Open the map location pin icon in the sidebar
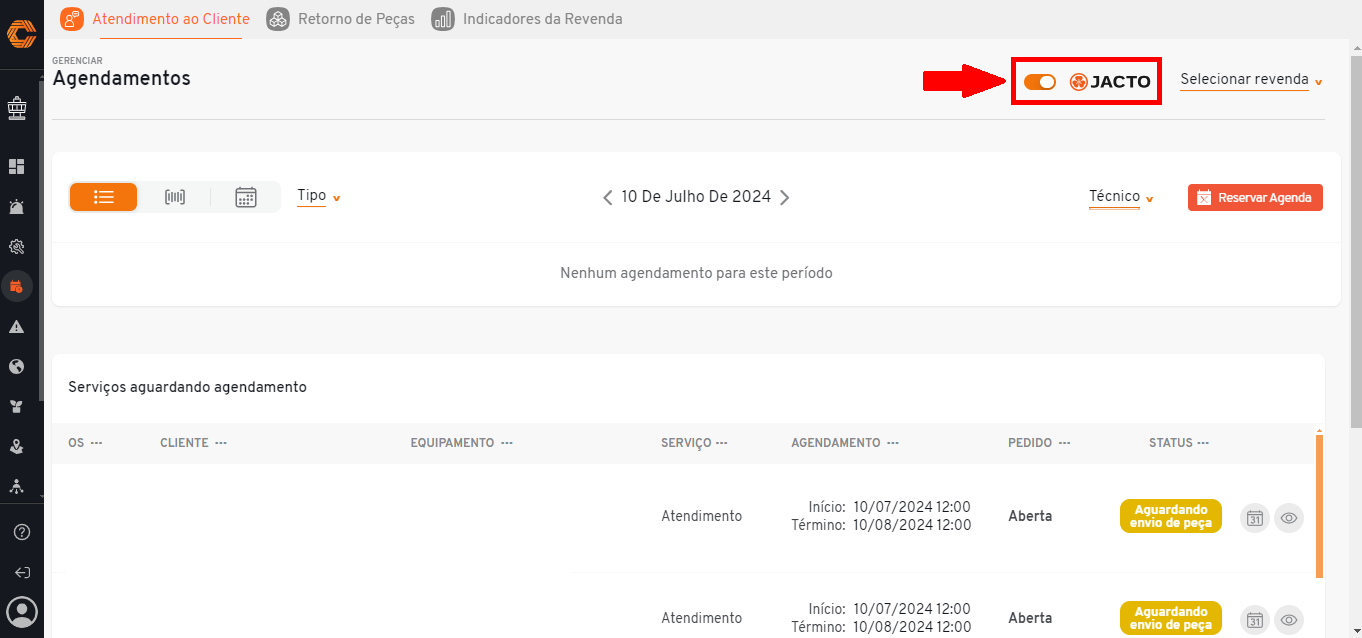 pyautogui.click(x=17, y=447)
